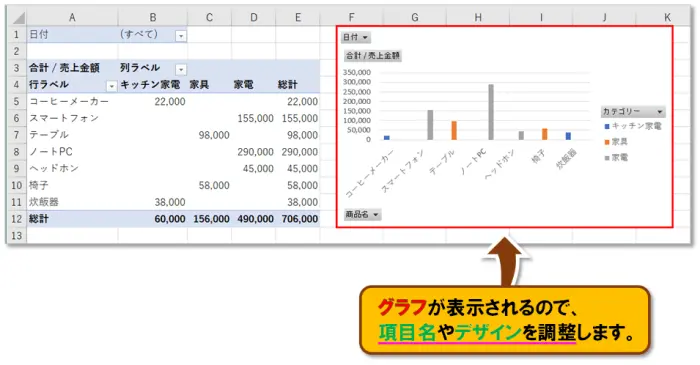Select row 12 header

(x=17, y=219)
